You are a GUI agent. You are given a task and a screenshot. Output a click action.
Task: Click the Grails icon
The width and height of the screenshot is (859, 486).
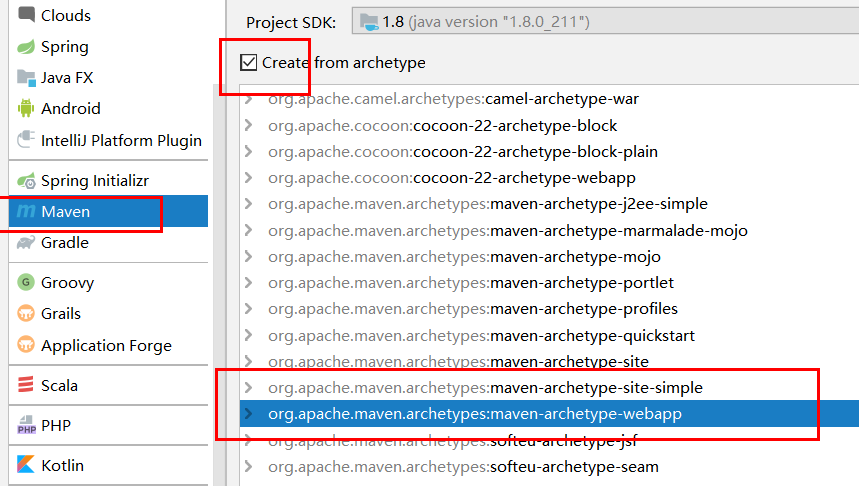pyautogui.click(x=26, y=313)
